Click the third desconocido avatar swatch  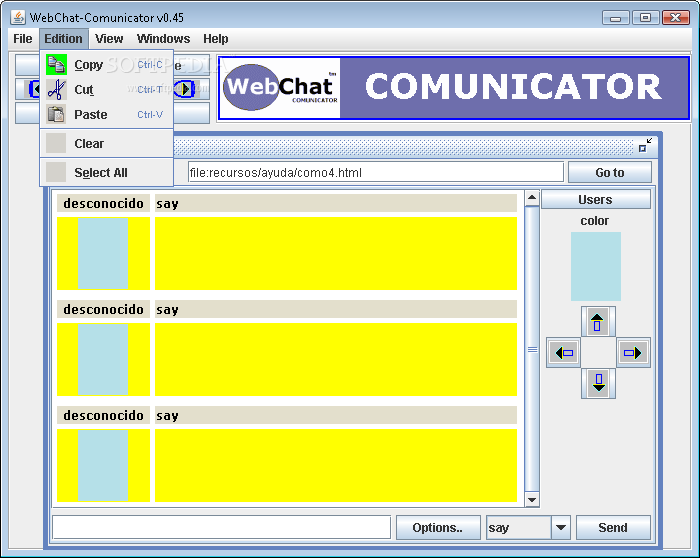103,465
